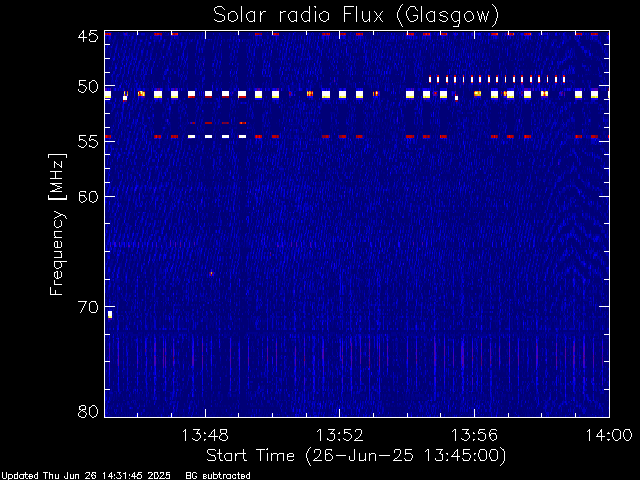Select the 70 MHz frequency axis label
Screen dimensions: 640x480
pyautogui.click(x=88, y=307)
